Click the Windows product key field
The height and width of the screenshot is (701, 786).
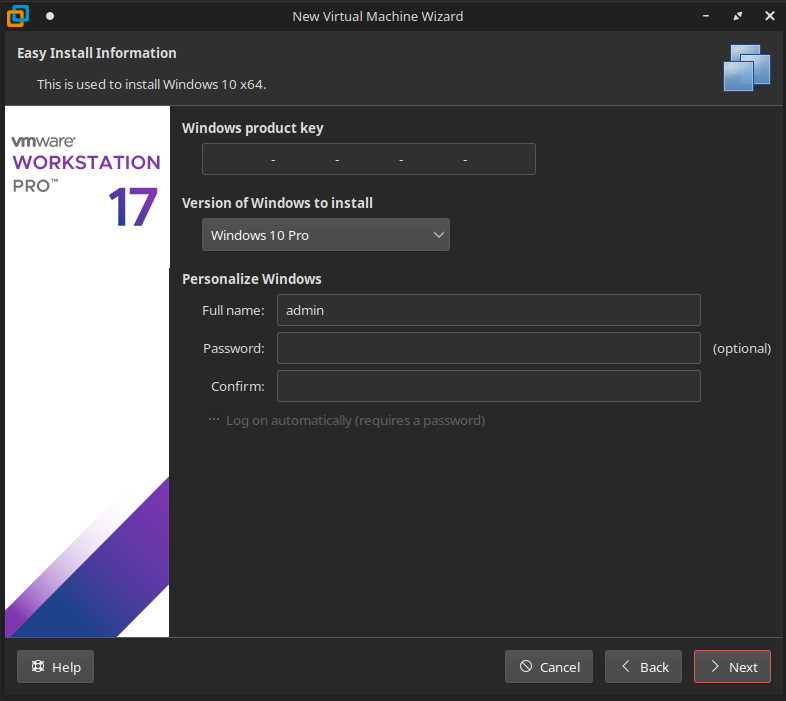tap(368, 159)
